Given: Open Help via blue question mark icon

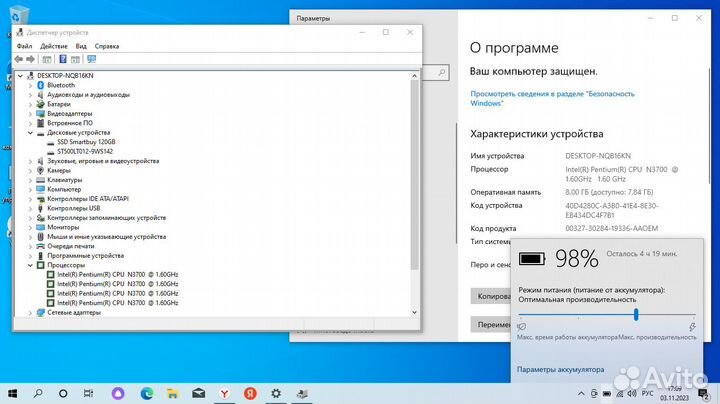Looking at the screenshot, I should tap(63, 59).
